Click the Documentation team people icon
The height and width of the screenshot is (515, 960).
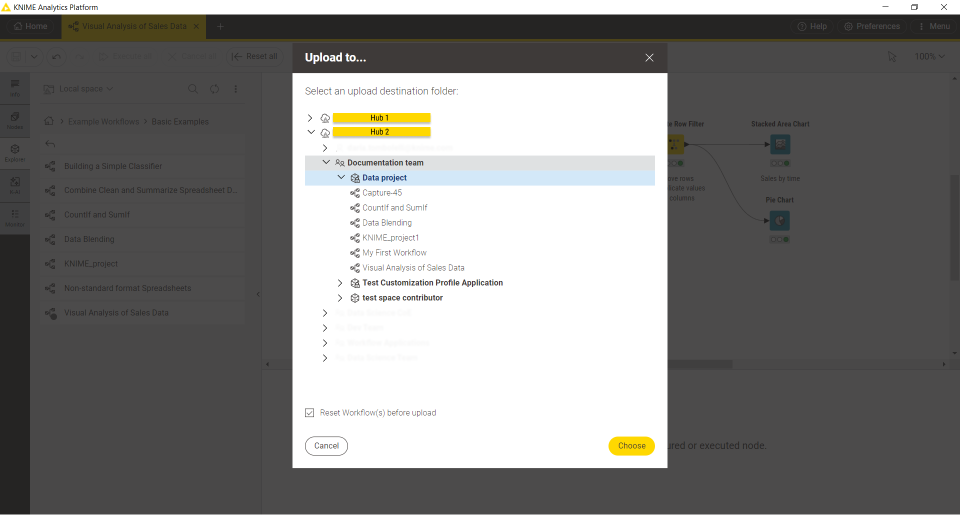(340, 162)
